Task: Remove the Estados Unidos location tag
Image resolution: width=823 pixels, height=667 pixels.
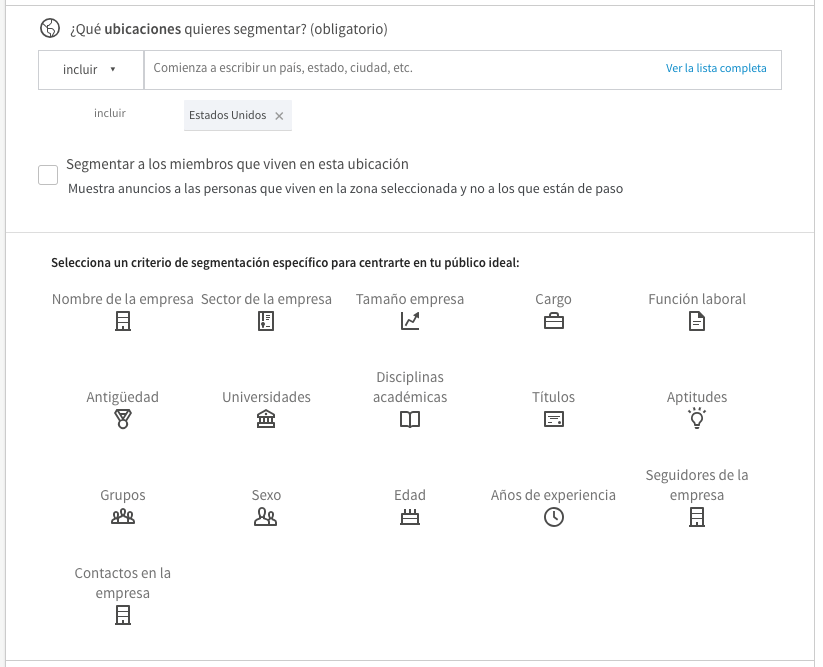Action: [279, 116]
